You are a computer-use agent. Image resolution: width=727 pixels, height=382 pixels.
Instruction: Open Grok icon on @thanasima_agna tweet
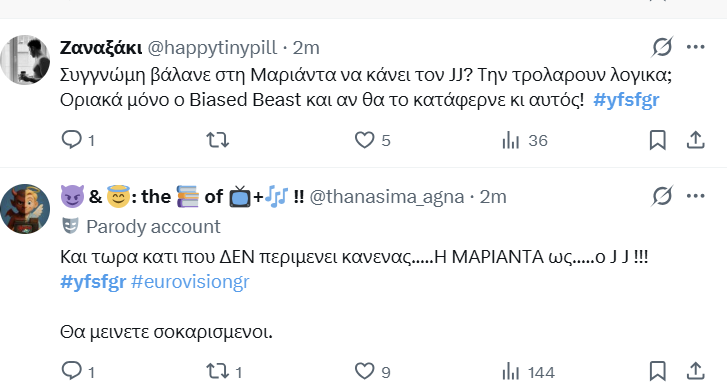662,196
